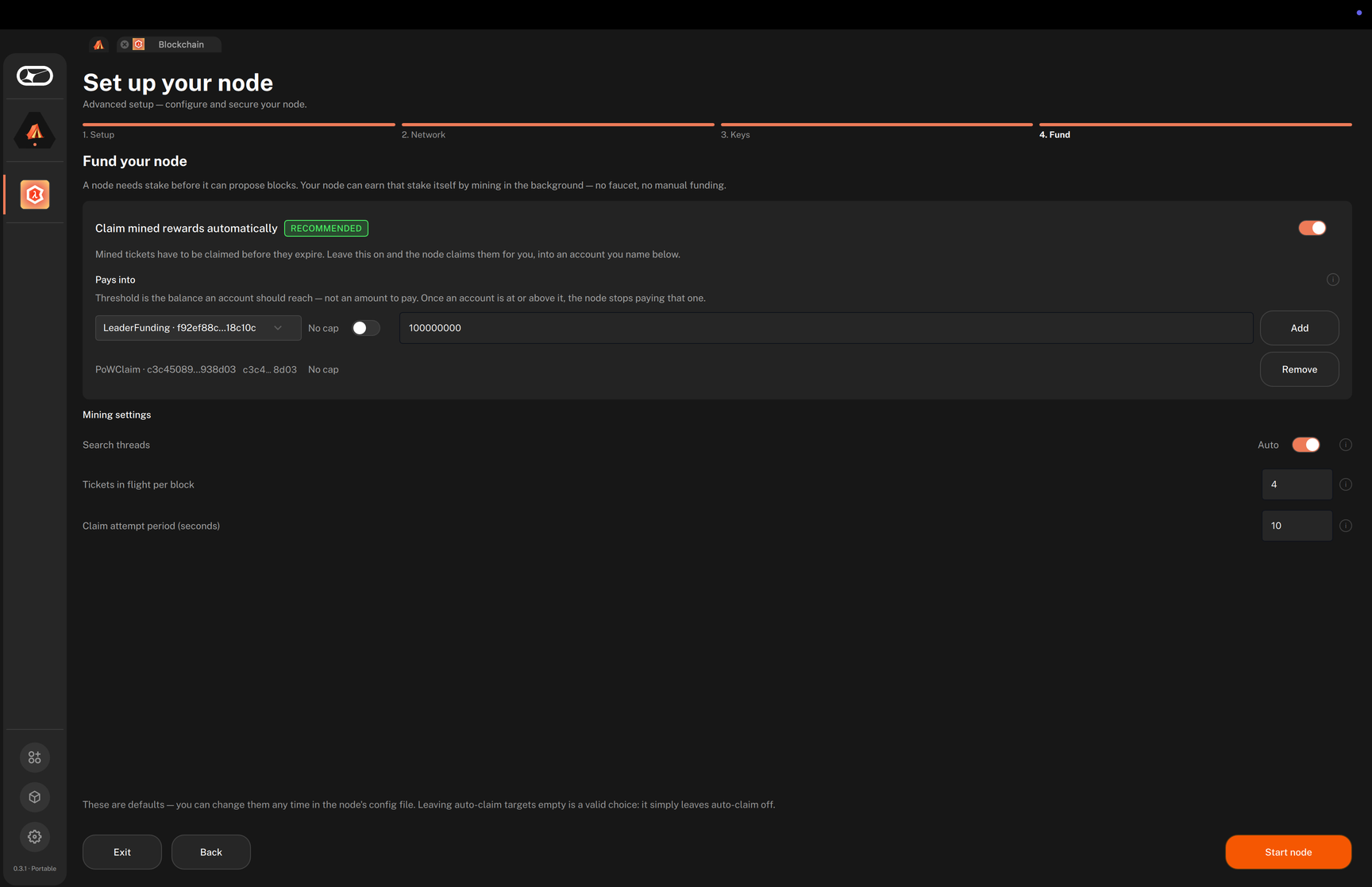The width and height of the screenshot is (1372, 887).
Task: Select the orange flame app in sidebar
Action: [x=35, y=131]
